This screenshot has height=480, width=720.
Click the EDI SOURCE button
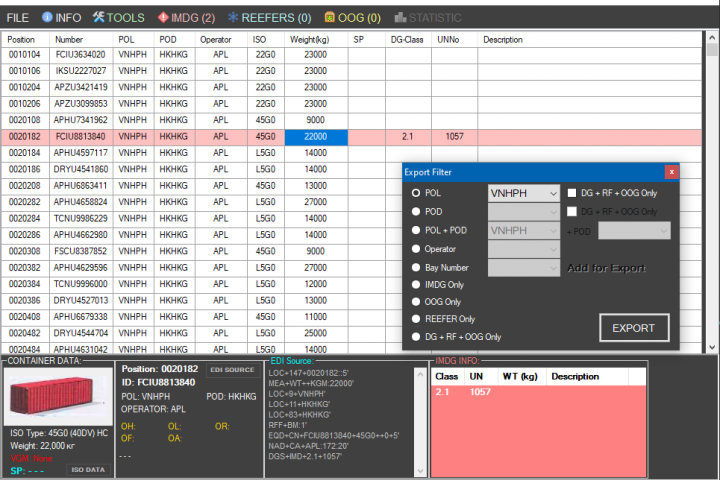coord(232,370)
